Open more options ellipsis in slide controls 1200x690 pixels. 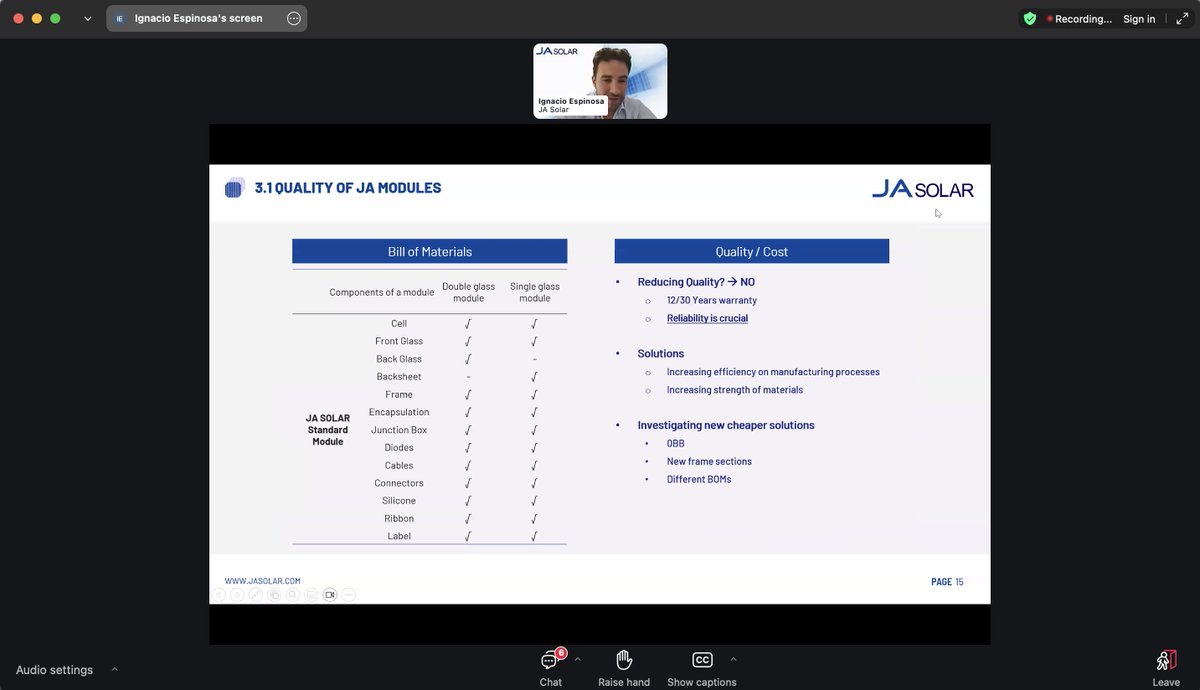[348, 594]
